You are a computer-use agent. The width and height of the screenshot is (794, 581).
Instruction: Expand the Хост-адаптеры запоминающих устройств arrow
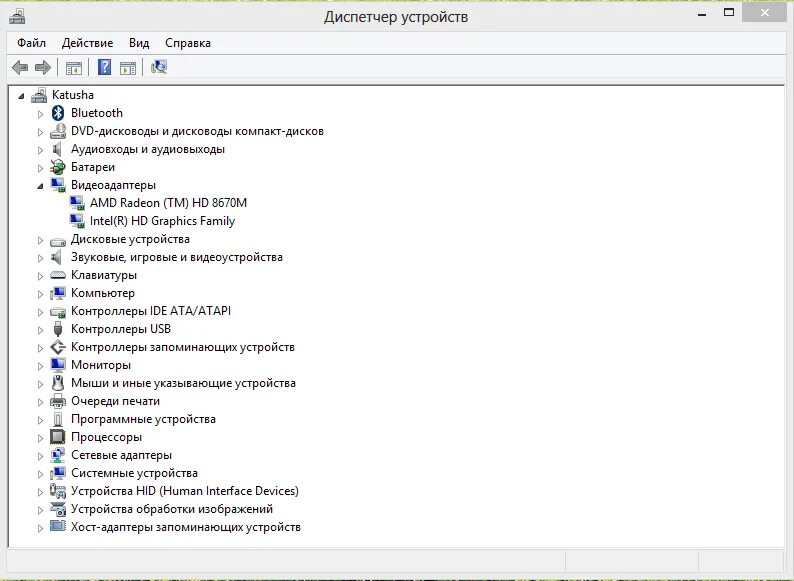40,528
